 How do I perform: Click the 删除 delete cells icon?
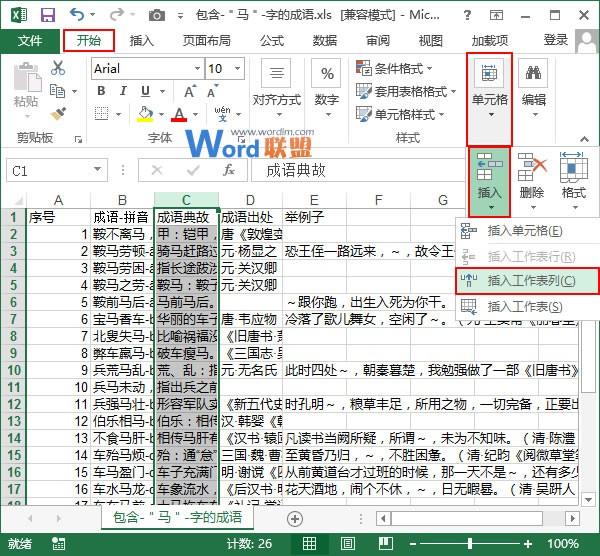[x=532, y=167]
